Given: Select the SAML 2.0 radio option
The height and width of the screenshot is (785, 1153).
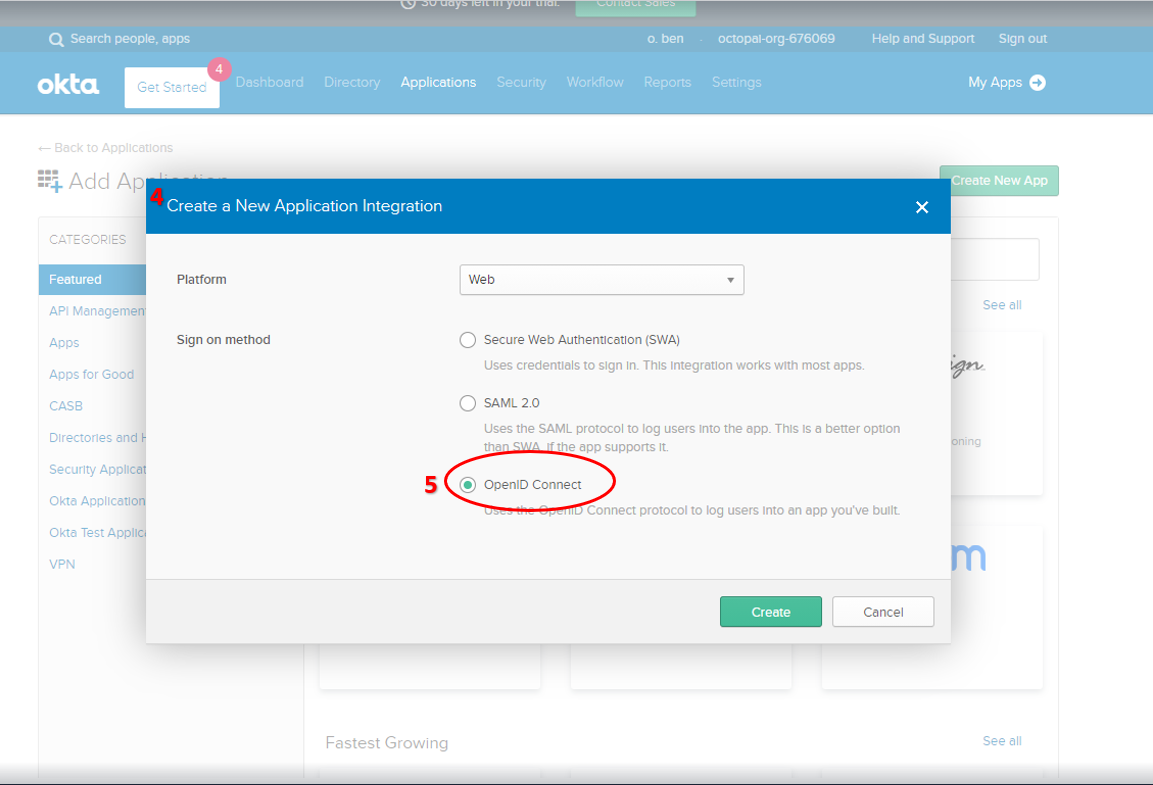Looking at the screenshot, I should [x=467, y=403].
